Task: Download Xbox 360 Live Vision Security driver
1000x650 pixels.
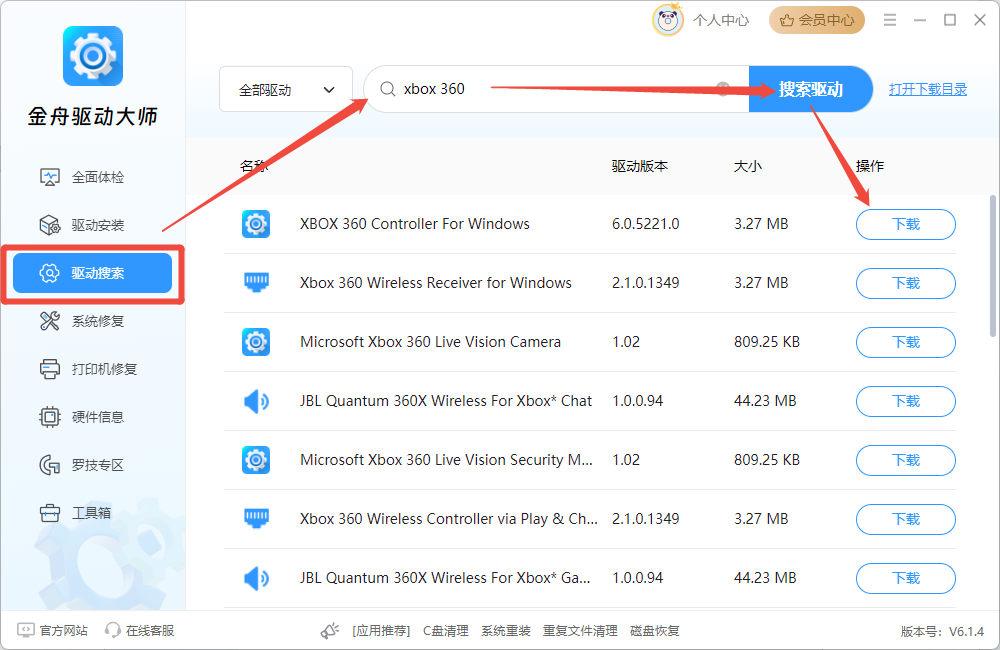Action: (x=906, y=460)
